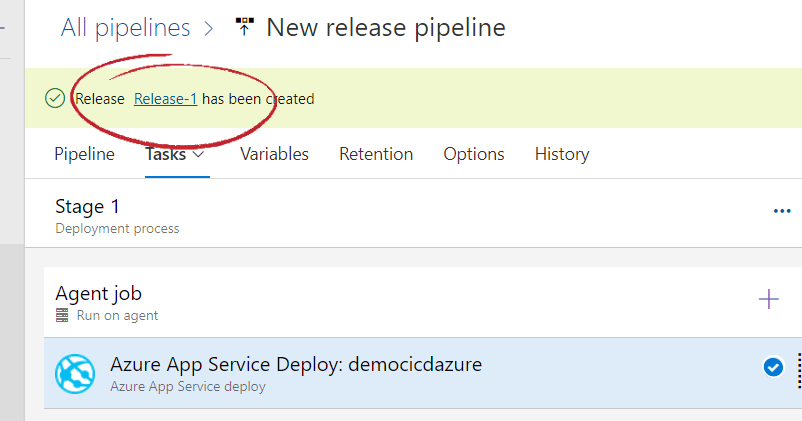Go to the Retention tab

point(376,154)
